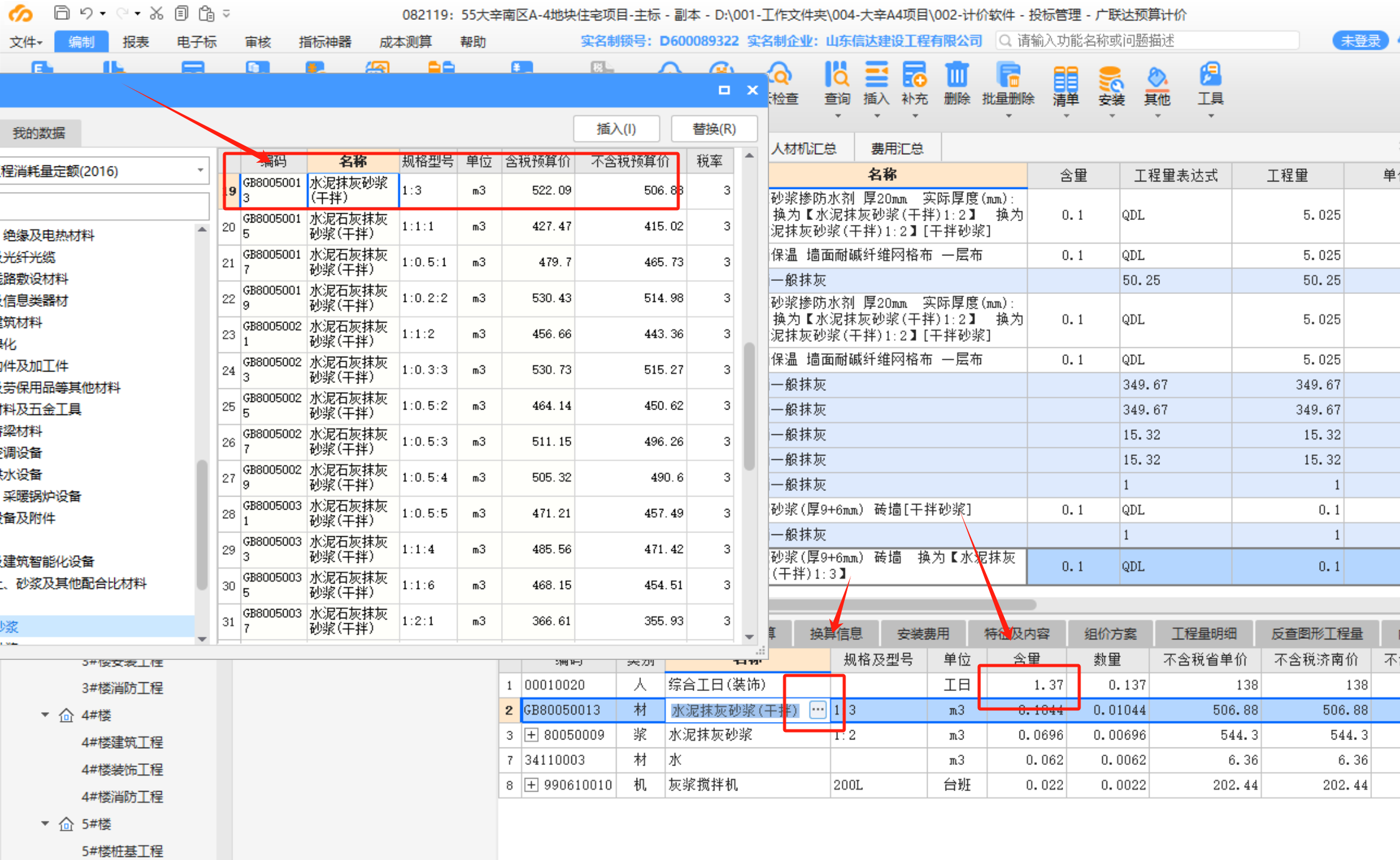Click the 补充 supplement toolbar icon
Screen dimensions: 1400x860
[x=914, y=75]
